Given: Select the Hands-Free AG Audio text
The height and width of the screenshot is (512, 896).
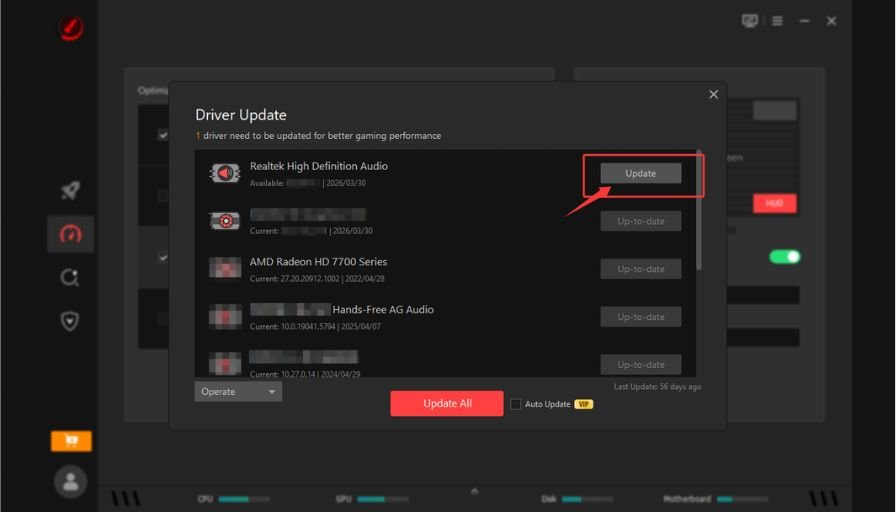Looking at the screenshot, I should click(383, 310).
